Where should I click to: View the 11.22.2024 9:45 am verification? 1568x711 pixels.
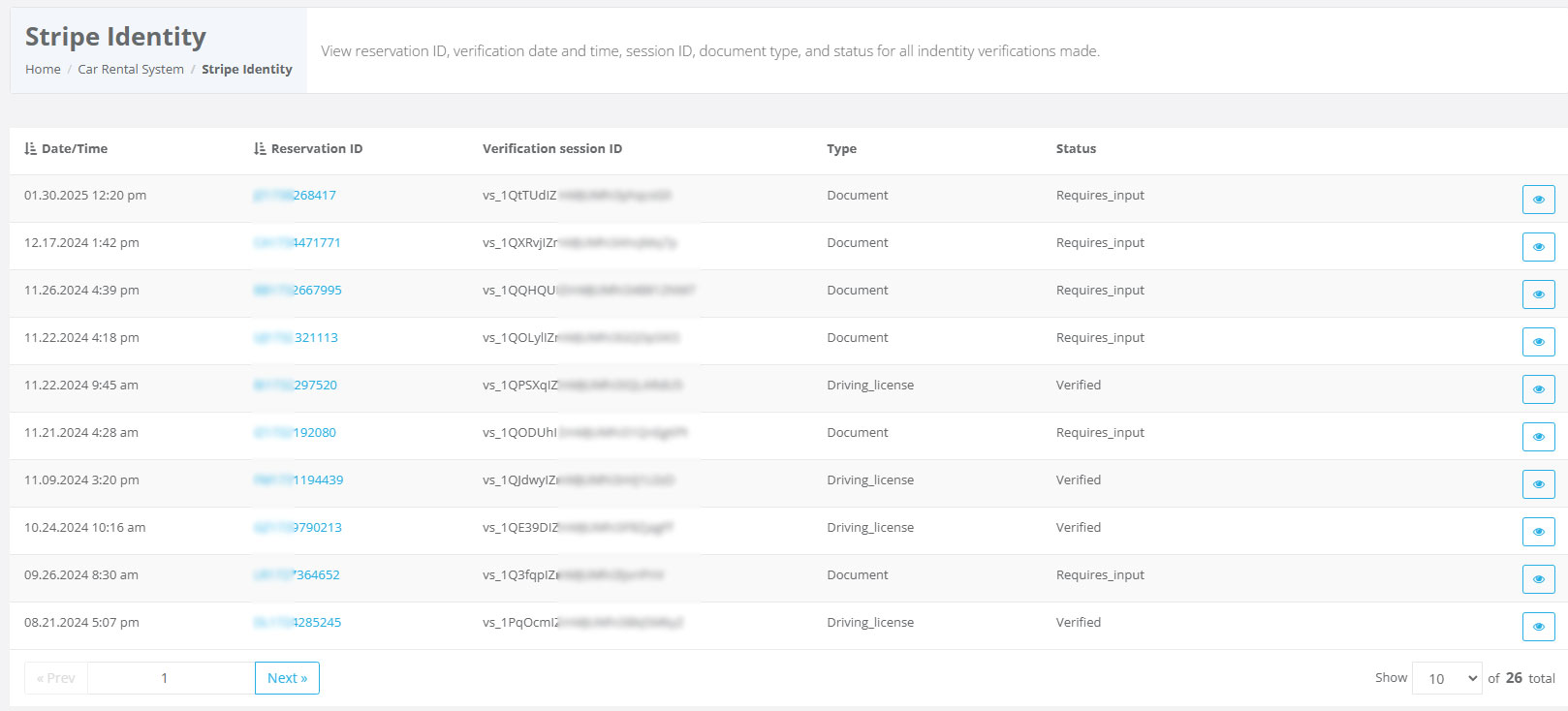tap(1538, 389)
